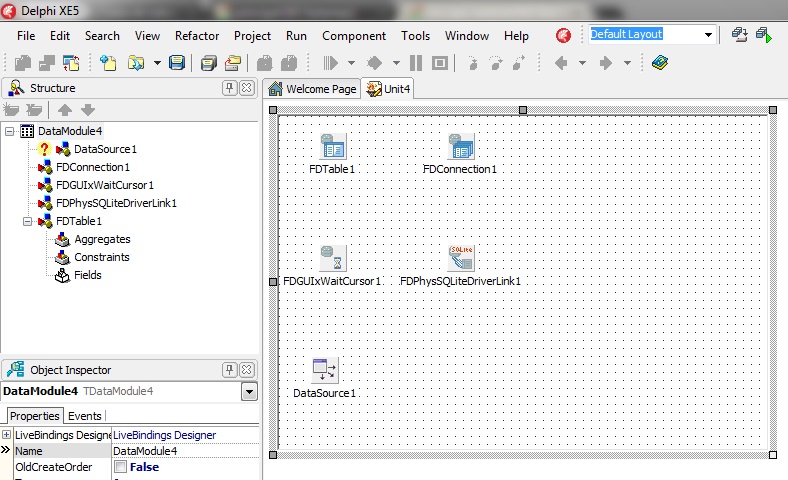Click the Run (play) toolbar button
The image size is (788, 480).
click(x=331, y=63)
